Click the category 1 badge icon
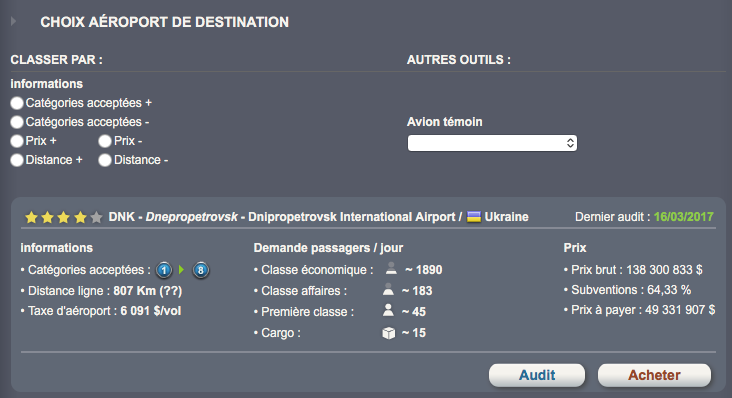The width and height of the screenshot is (732, 398). point(164,270)
